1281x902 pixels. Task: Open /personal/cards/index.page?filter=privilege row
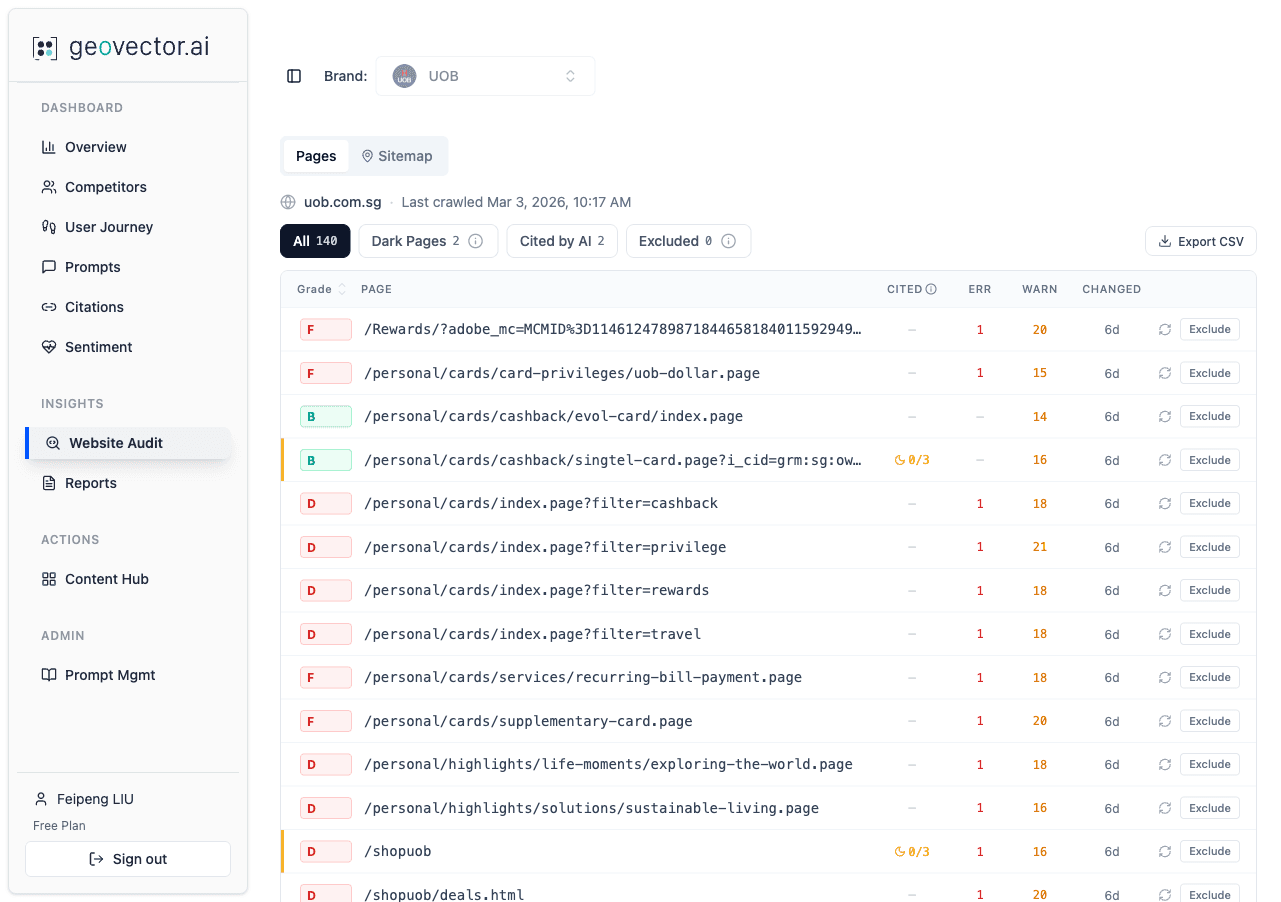click(768, 547)
